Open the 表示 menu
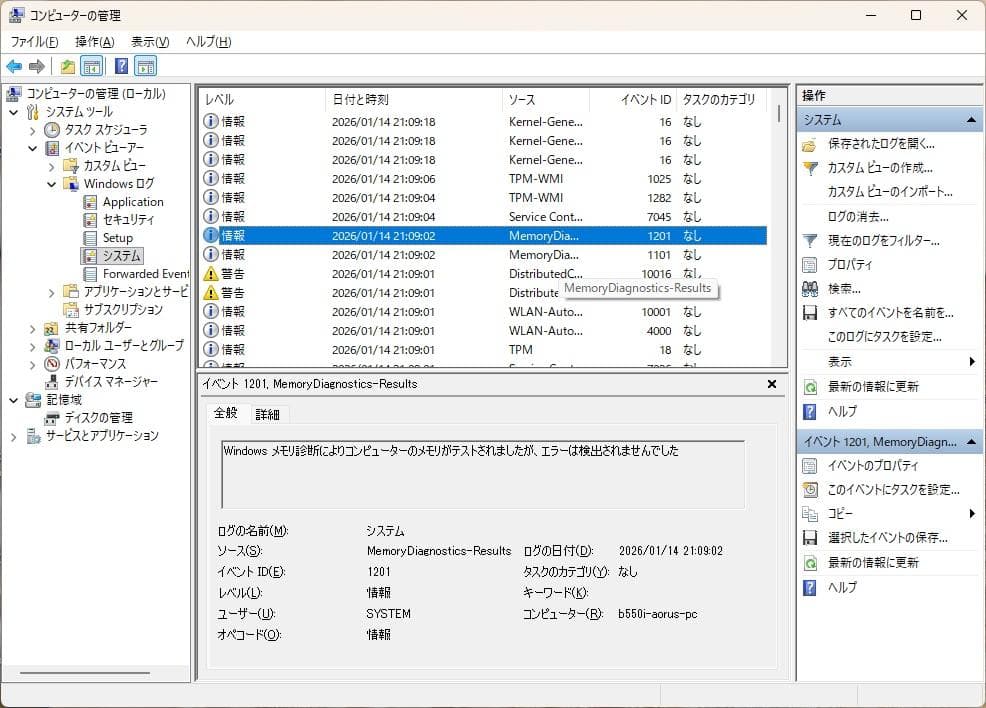The image size is (986, 708). click(147, 42)
